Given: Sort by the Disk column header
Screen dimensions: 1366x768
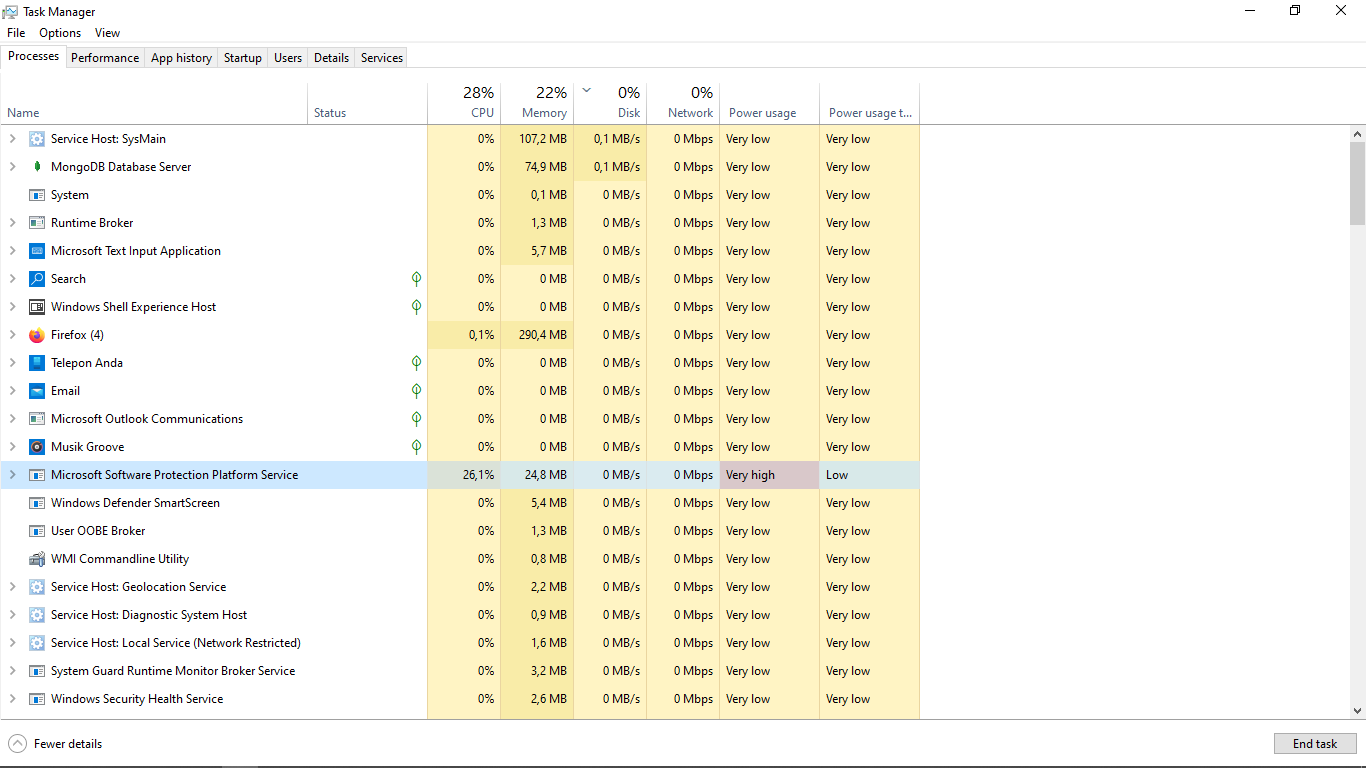Looking at the screenshot, I should coord(610,103).
